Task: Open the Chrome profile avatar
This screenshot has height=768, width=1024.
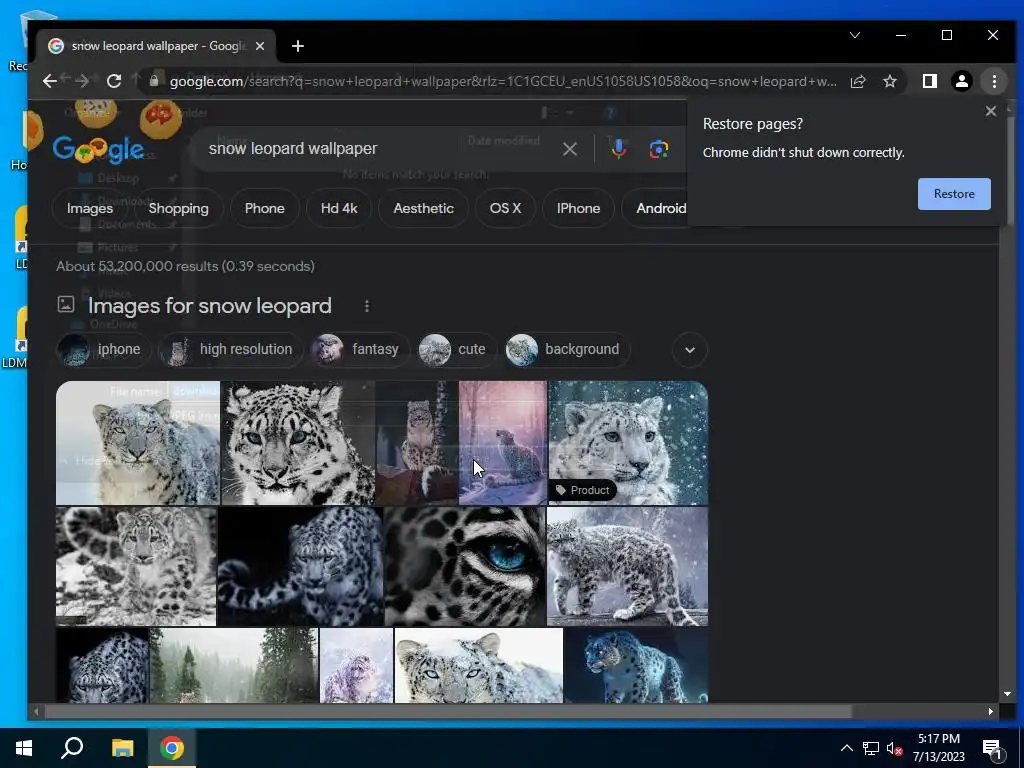Action: click(x=961, y=81)
